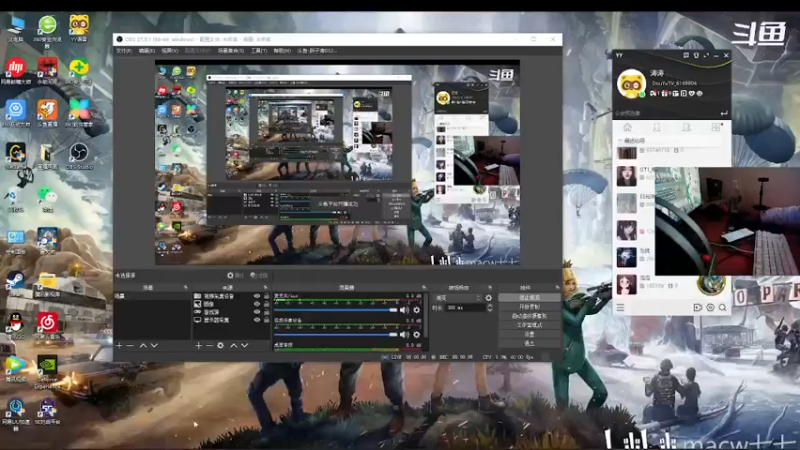Move the scene up in Scenes panel
This screenshot has height=450, width=800.
click(143, 345)
